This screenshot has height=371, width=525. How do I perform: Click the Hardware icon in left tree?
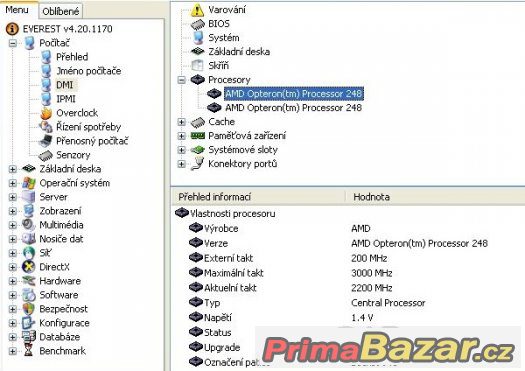29,281
